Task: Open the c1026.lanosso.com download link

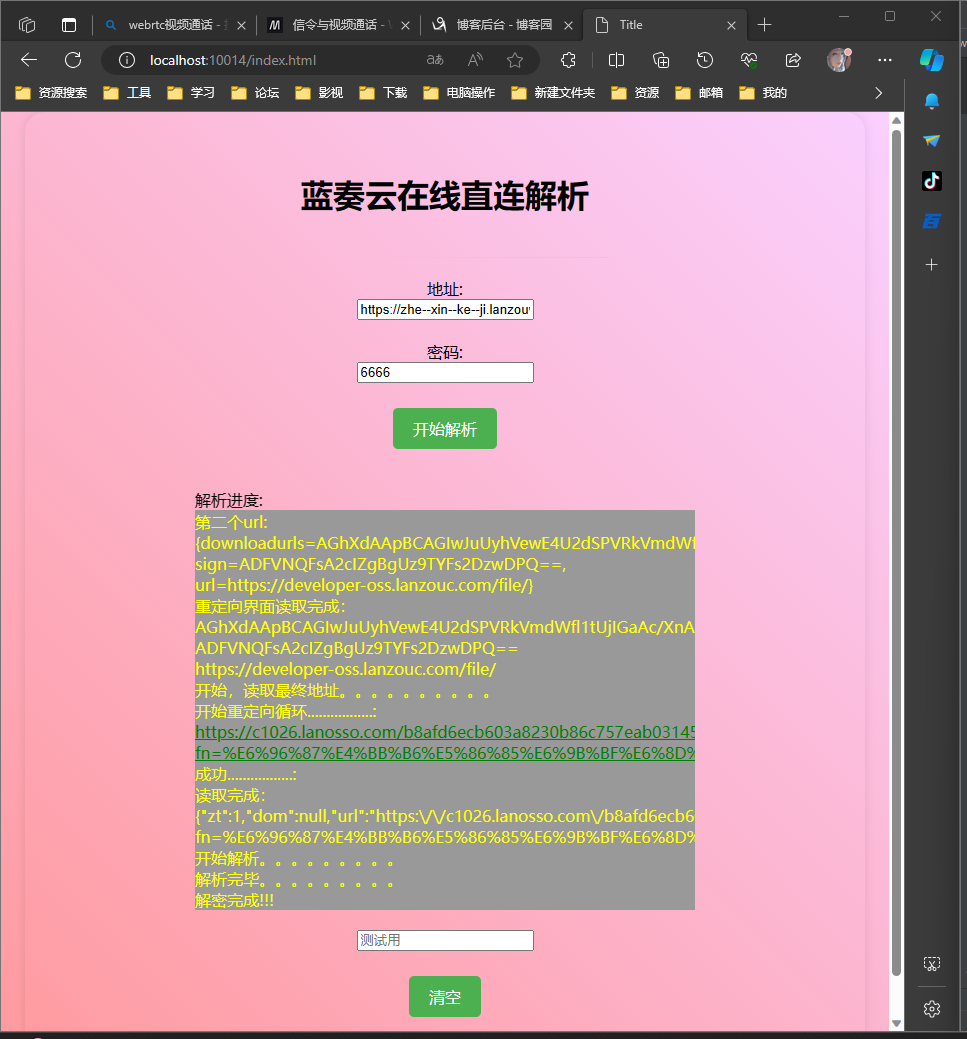Action: click(445, 742)
